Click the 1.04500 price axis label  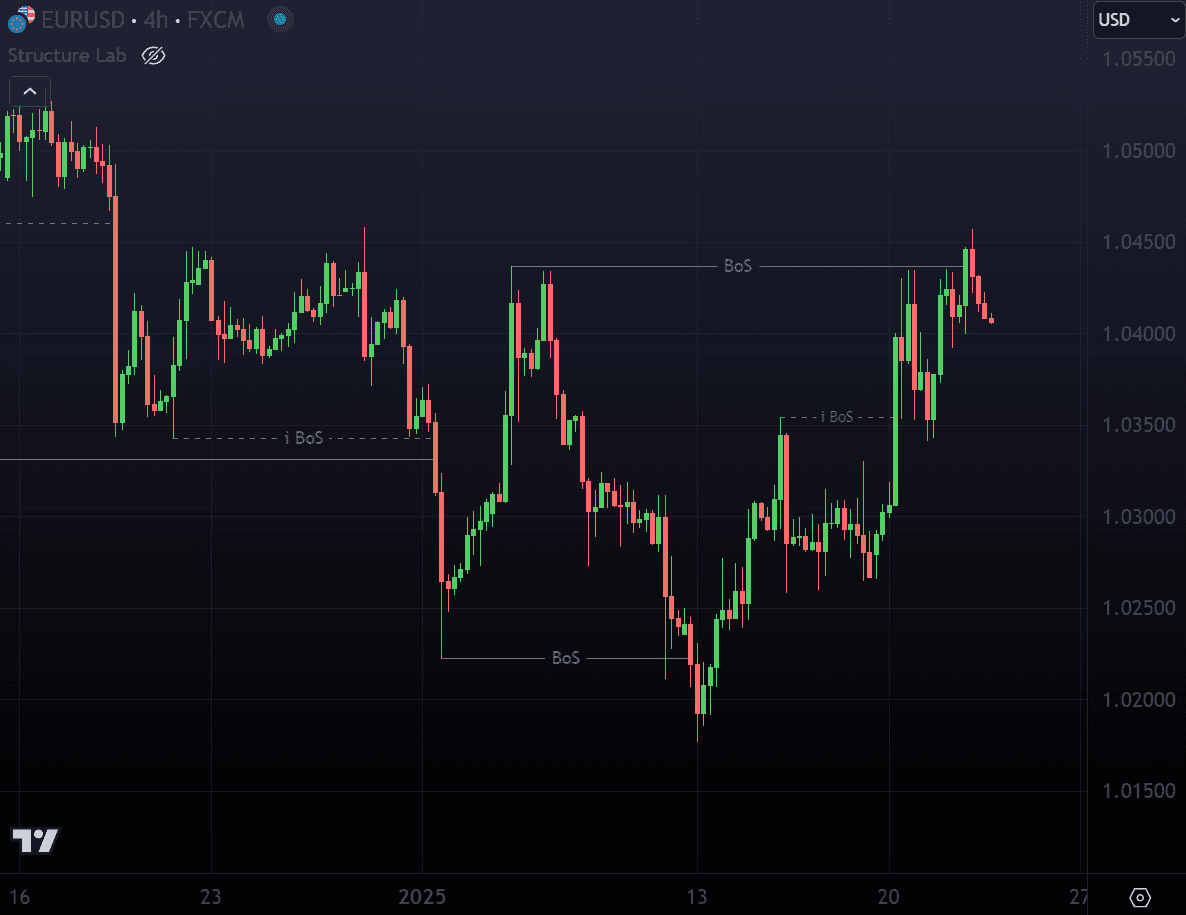[1138, 242]
